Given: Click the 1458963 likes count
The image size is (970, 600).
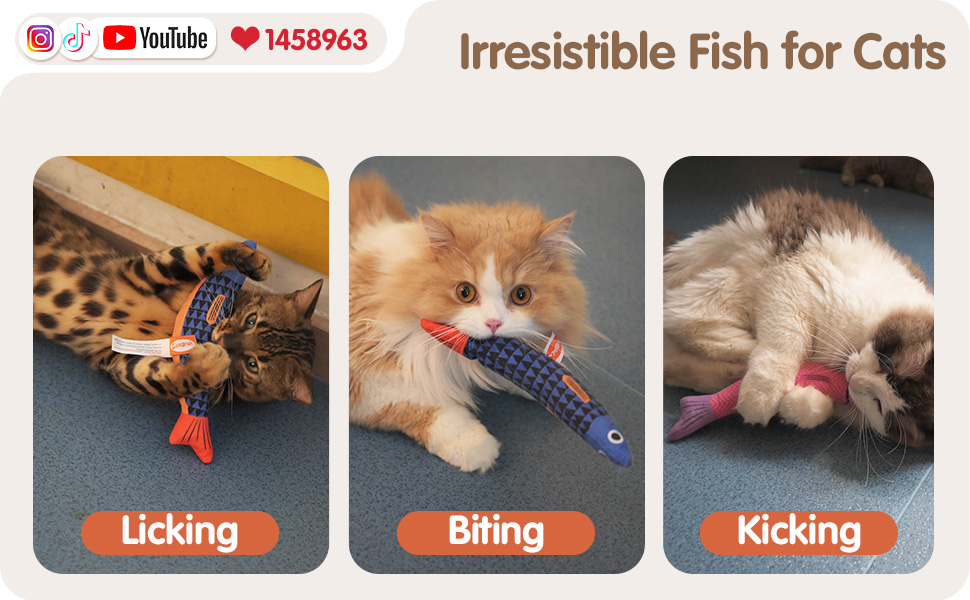Looking at the screenshot, I should [316, 40].
